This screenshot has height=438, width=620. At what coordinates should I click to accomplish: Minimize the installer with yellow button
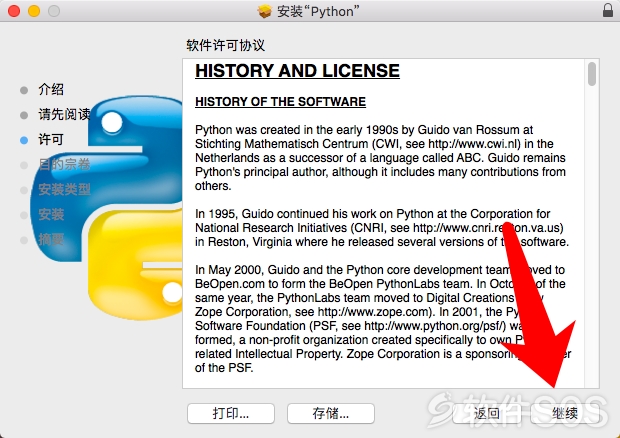tap(34, 11)
